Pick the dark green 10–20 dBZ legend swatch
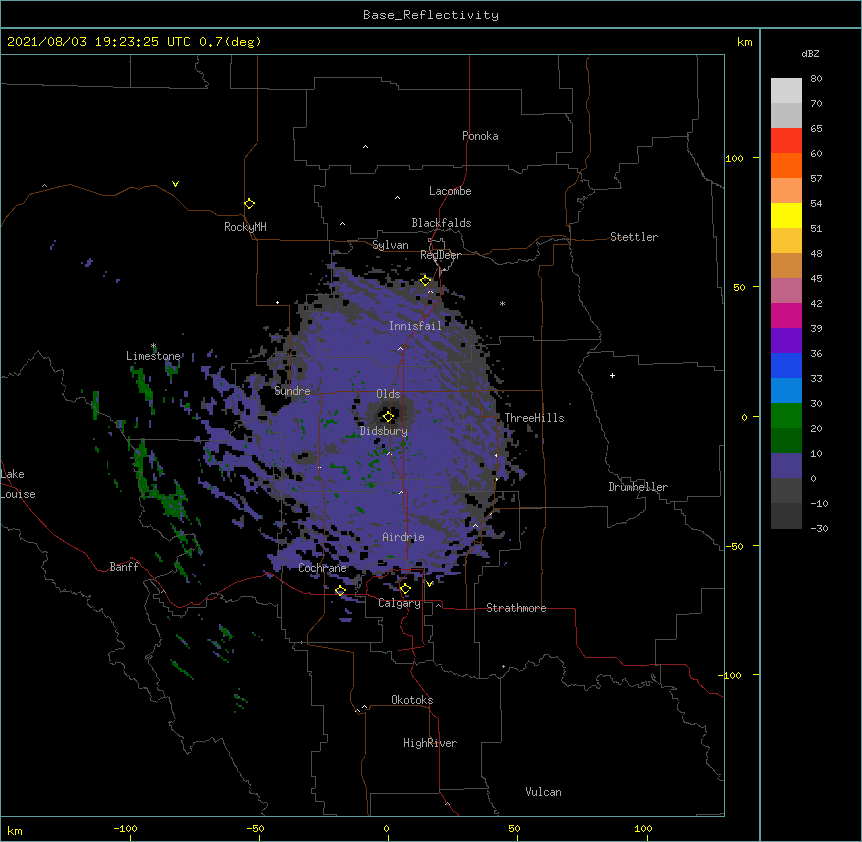 (x=786, y=441)
